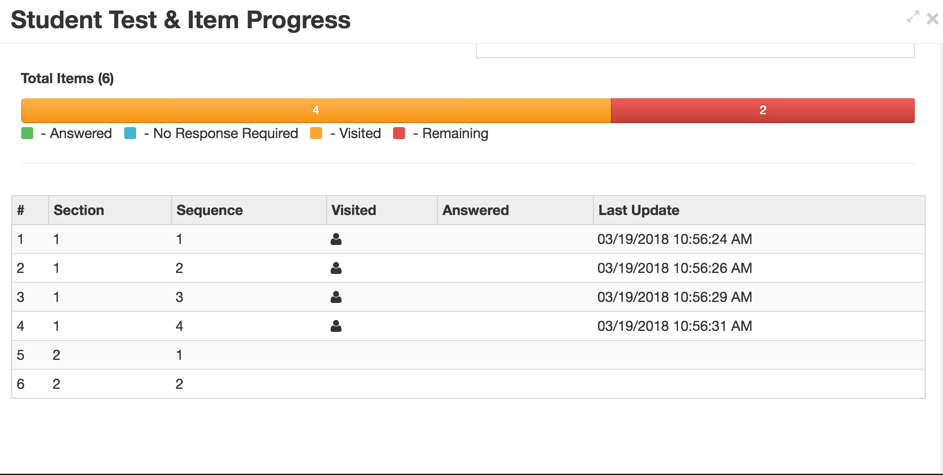This screenshot has height=475, width=943.
Task: Sort by the Section column header
Action: 79,210
